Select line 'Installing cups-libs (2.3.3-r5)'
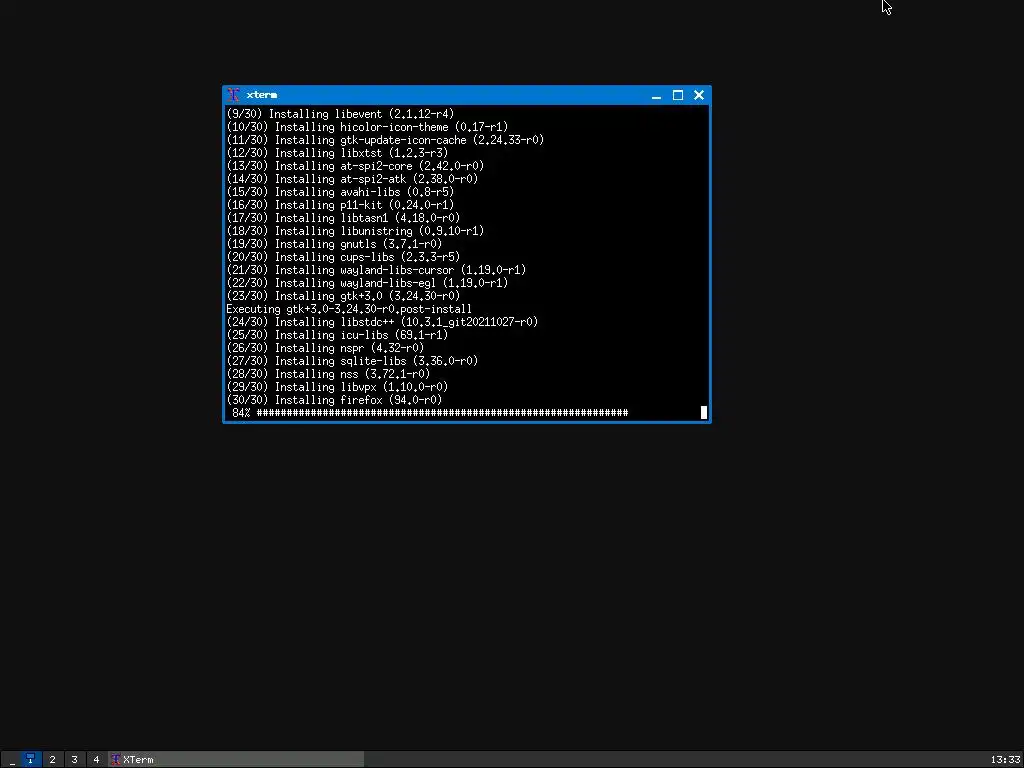This screenshot has width=1024, height=768. click(343, 257)
